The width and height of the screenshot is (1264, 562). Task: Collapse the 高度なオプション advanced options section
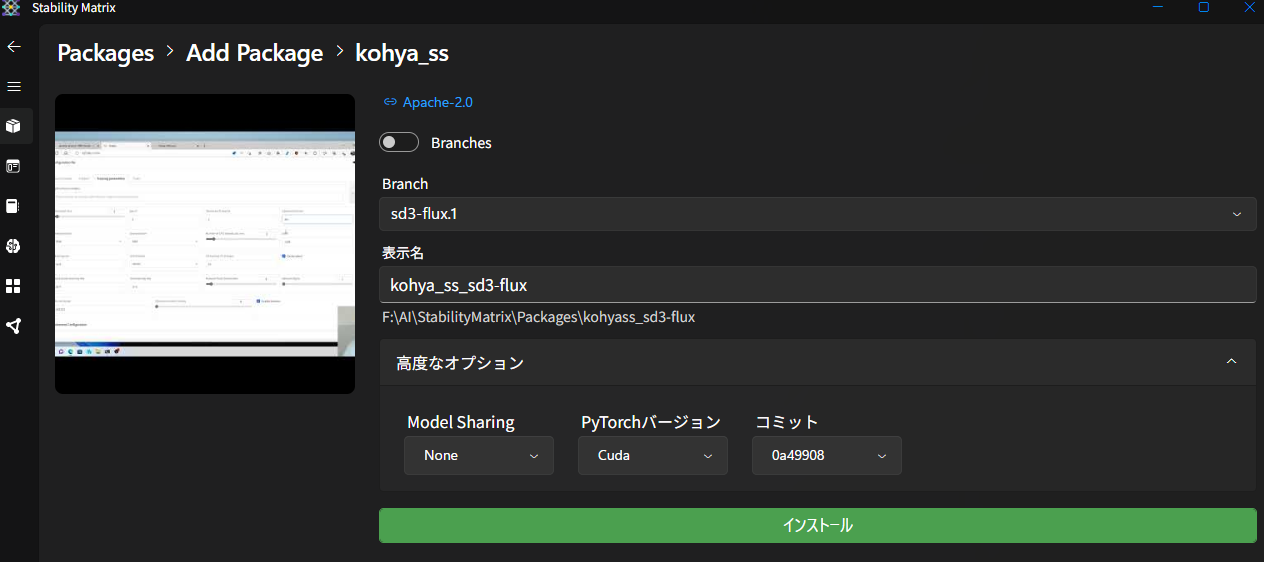point(1231,362)
